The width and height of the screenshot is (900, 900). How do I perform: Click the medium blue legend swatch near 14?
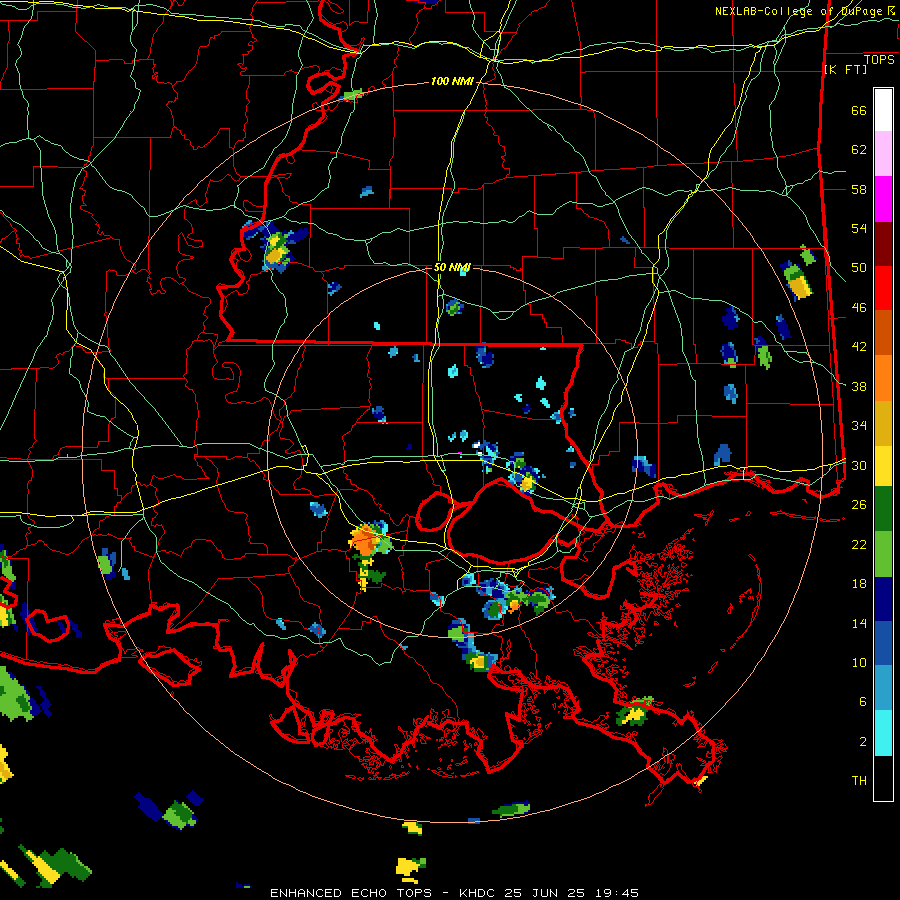coord(883,643)
